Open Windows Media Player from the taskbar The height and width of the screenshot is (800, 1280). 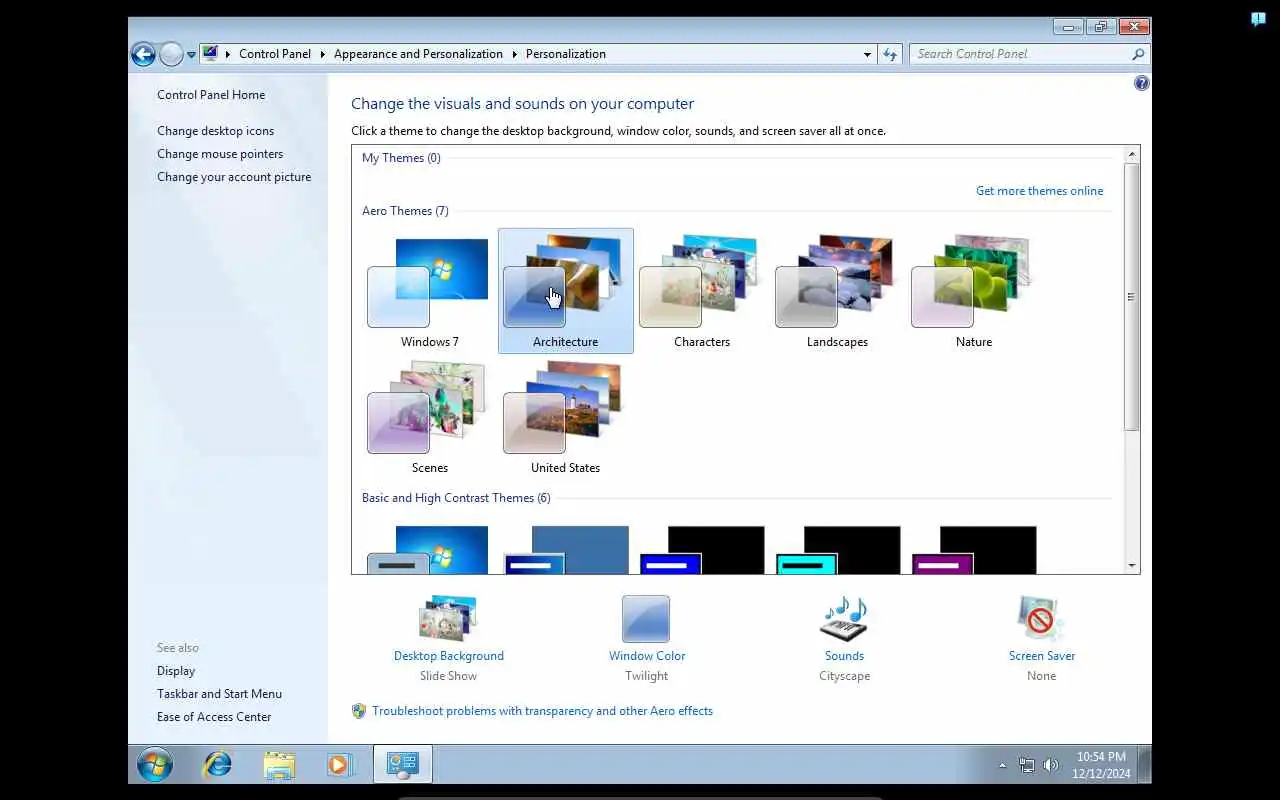pyautogui.click(x=340, y=765)
